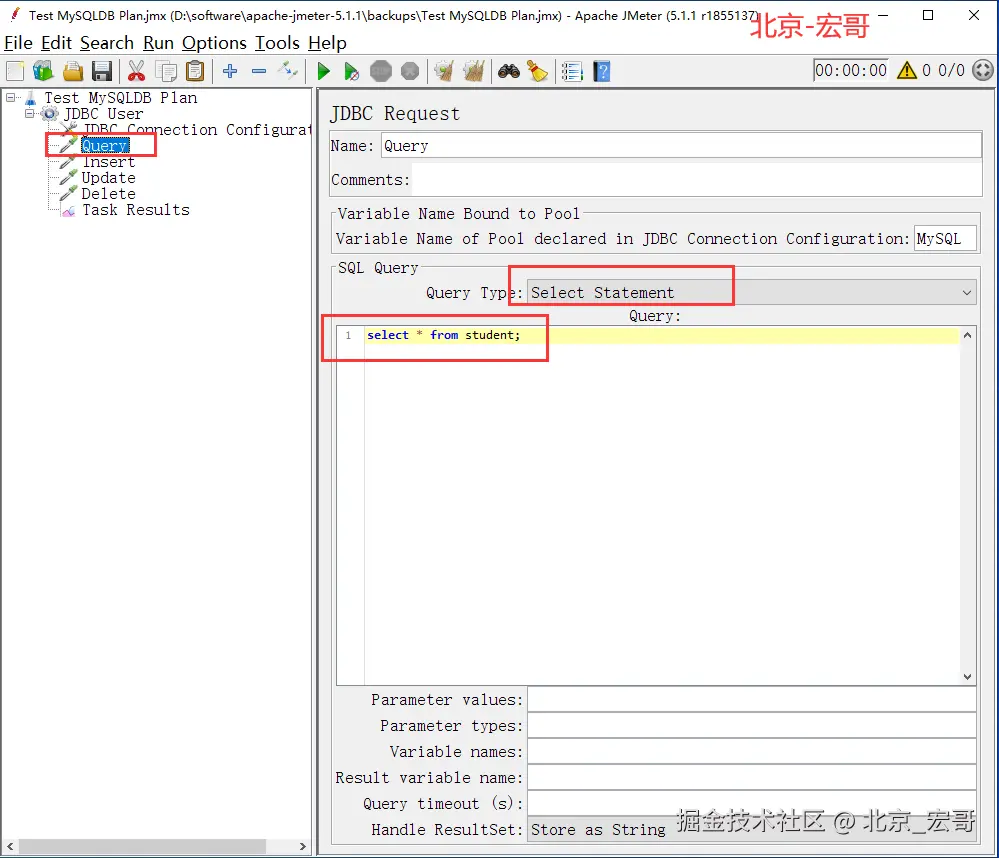
Task: Select the Query sampler in tree
Action: pos(105,146)
